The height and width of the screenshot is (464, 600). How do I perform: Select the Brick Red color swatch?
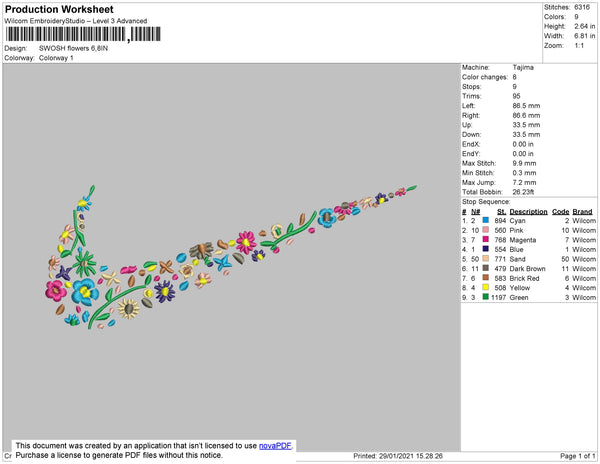pos(486,278)
